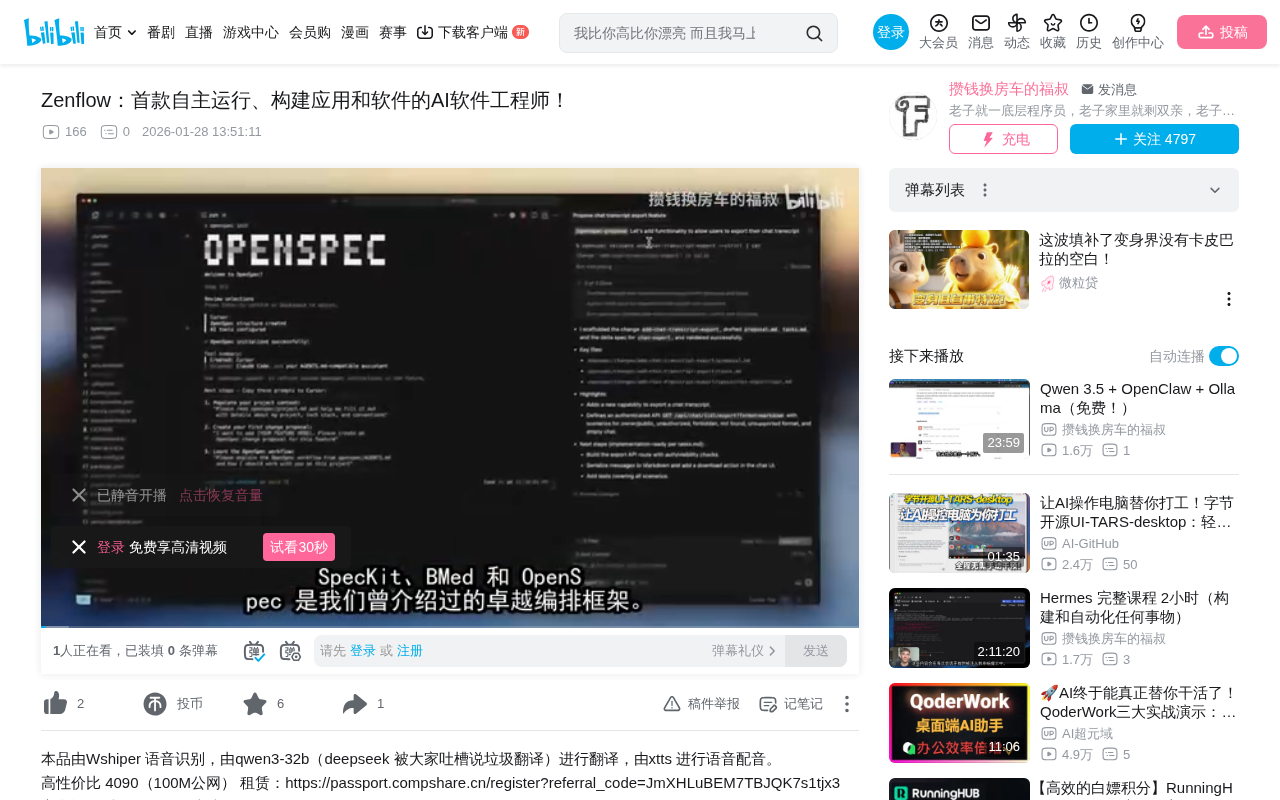Open UI-TARS-desktop video thumbnail

[959, 533]
